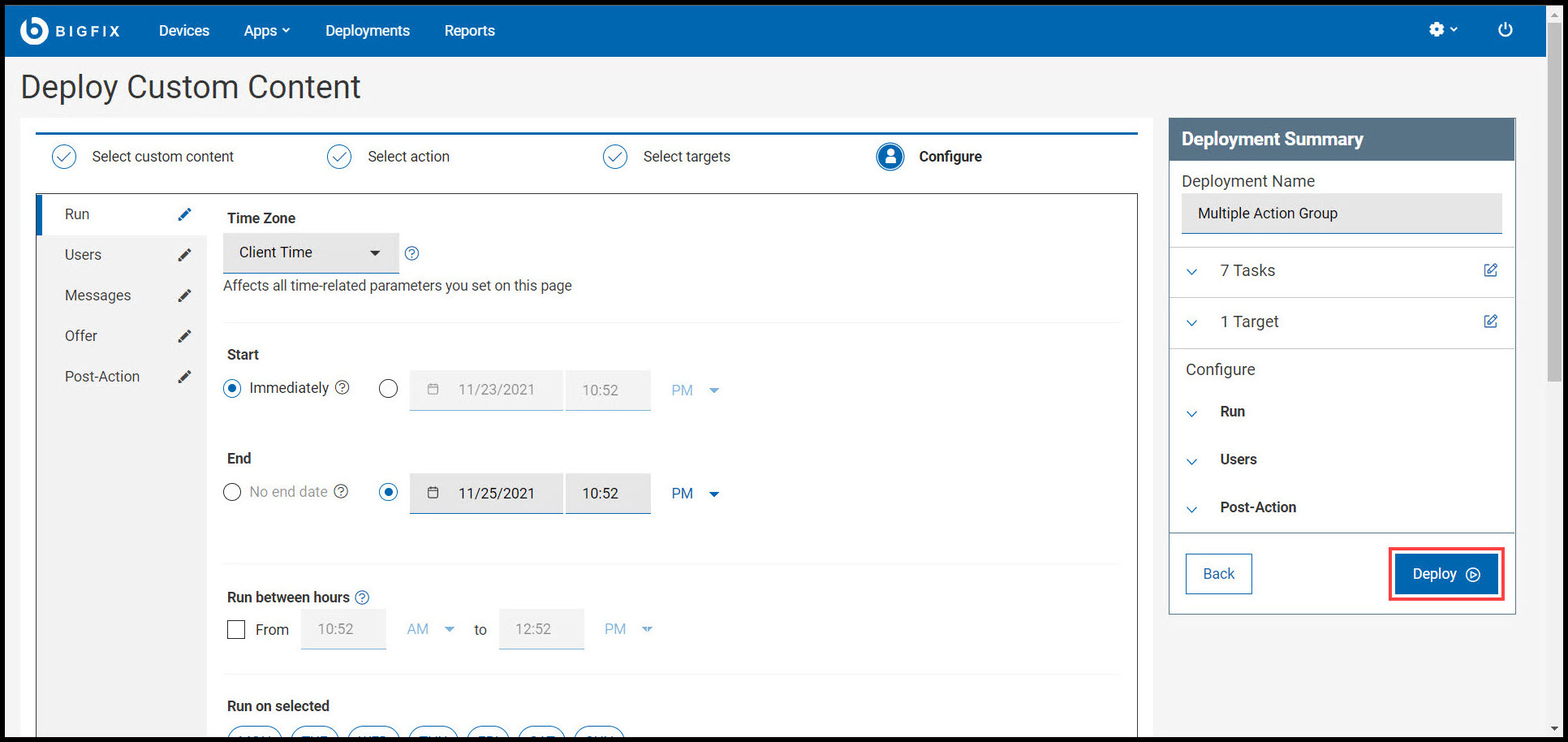The height and width of the screenshot is (742, 1568).
Task: Edit the Offer section via its pencil icon
Action: 185,335
